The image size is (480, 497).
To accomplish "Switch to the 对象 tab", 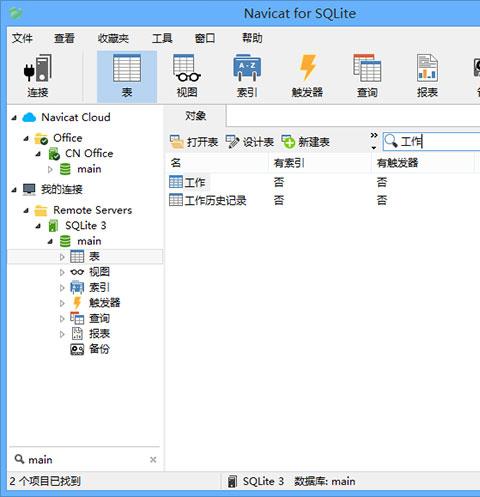I will click(x=195, y=116).
